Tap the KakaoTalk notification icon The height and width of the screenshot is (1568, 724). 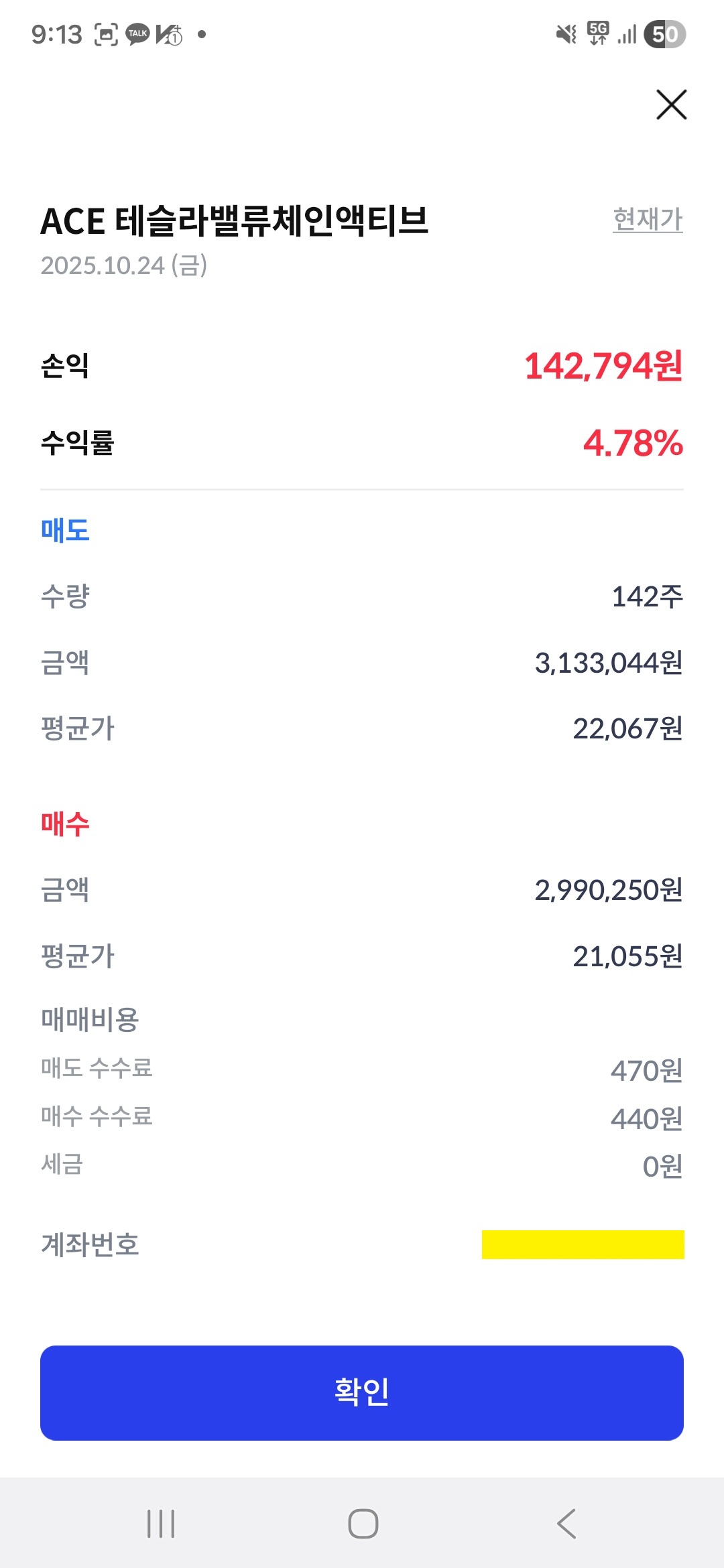137,34
